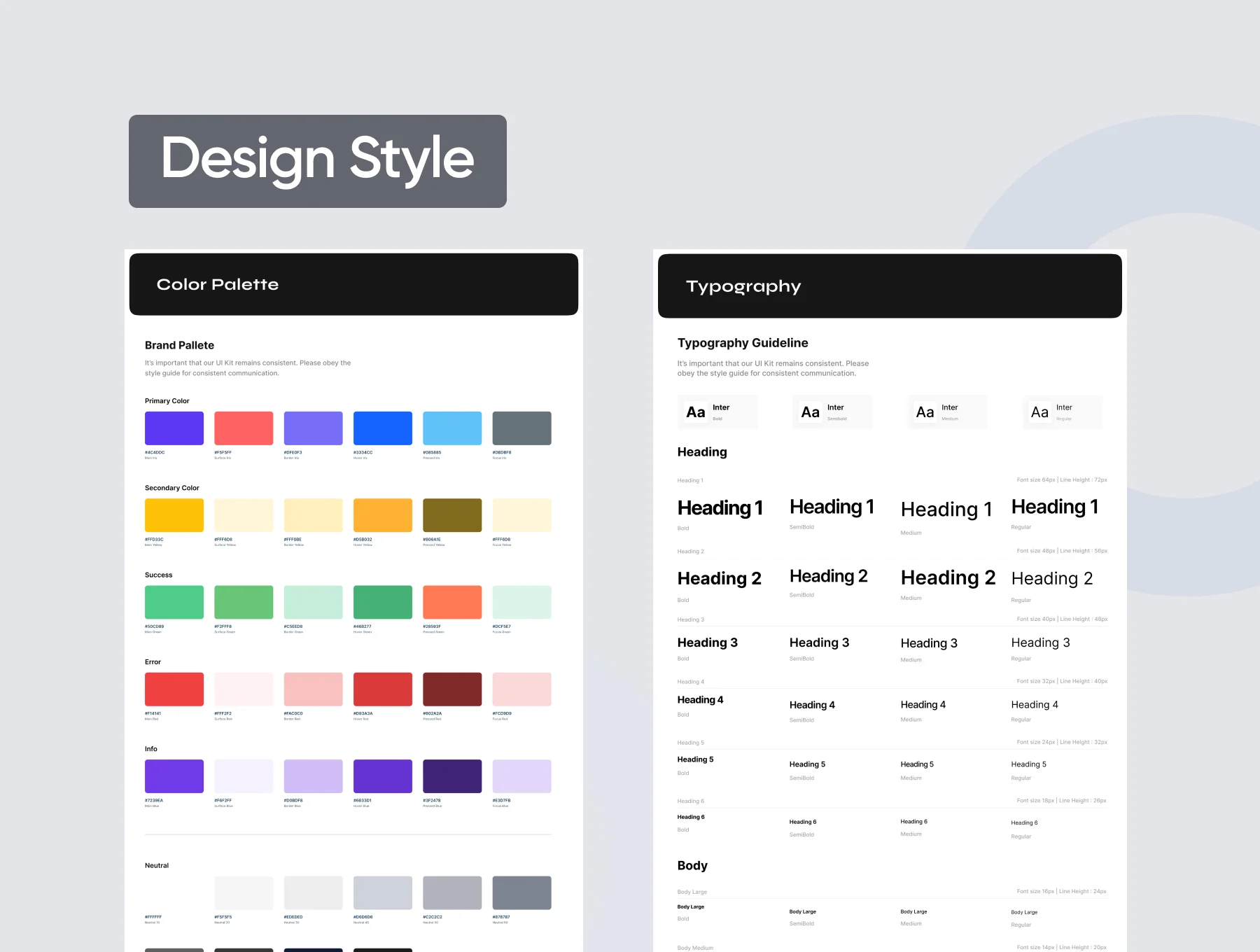Select the 'Brand Pallete' heading text
Image resolution: width=1260 pixels, height=952 pixels.
click(x=179, y=345)
